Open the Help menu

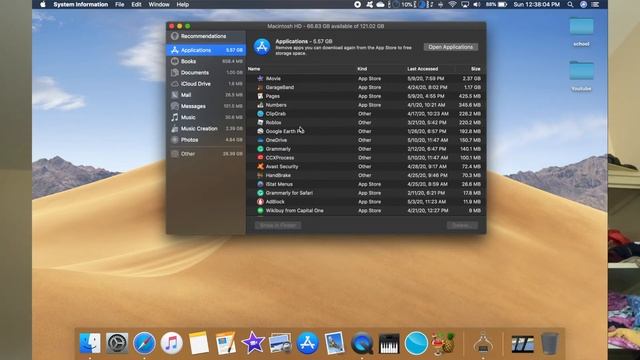click(182, 4)
